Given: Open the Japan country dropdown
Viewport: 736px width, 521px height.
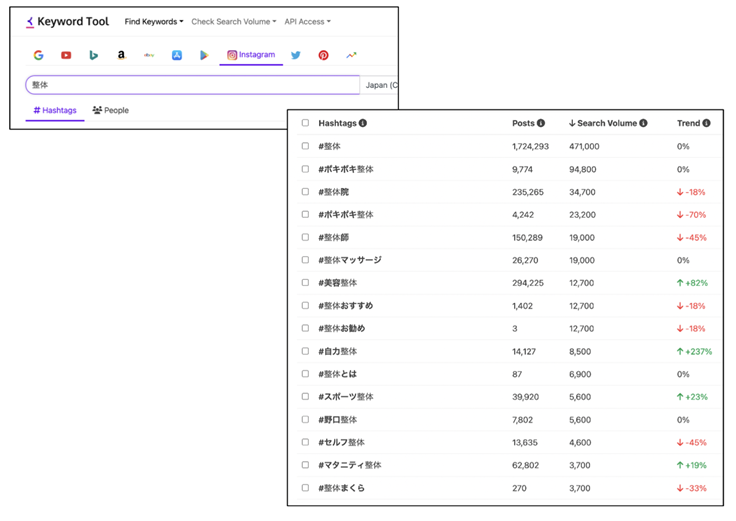Looking at the screenshot, I should (x=379, y=85).
